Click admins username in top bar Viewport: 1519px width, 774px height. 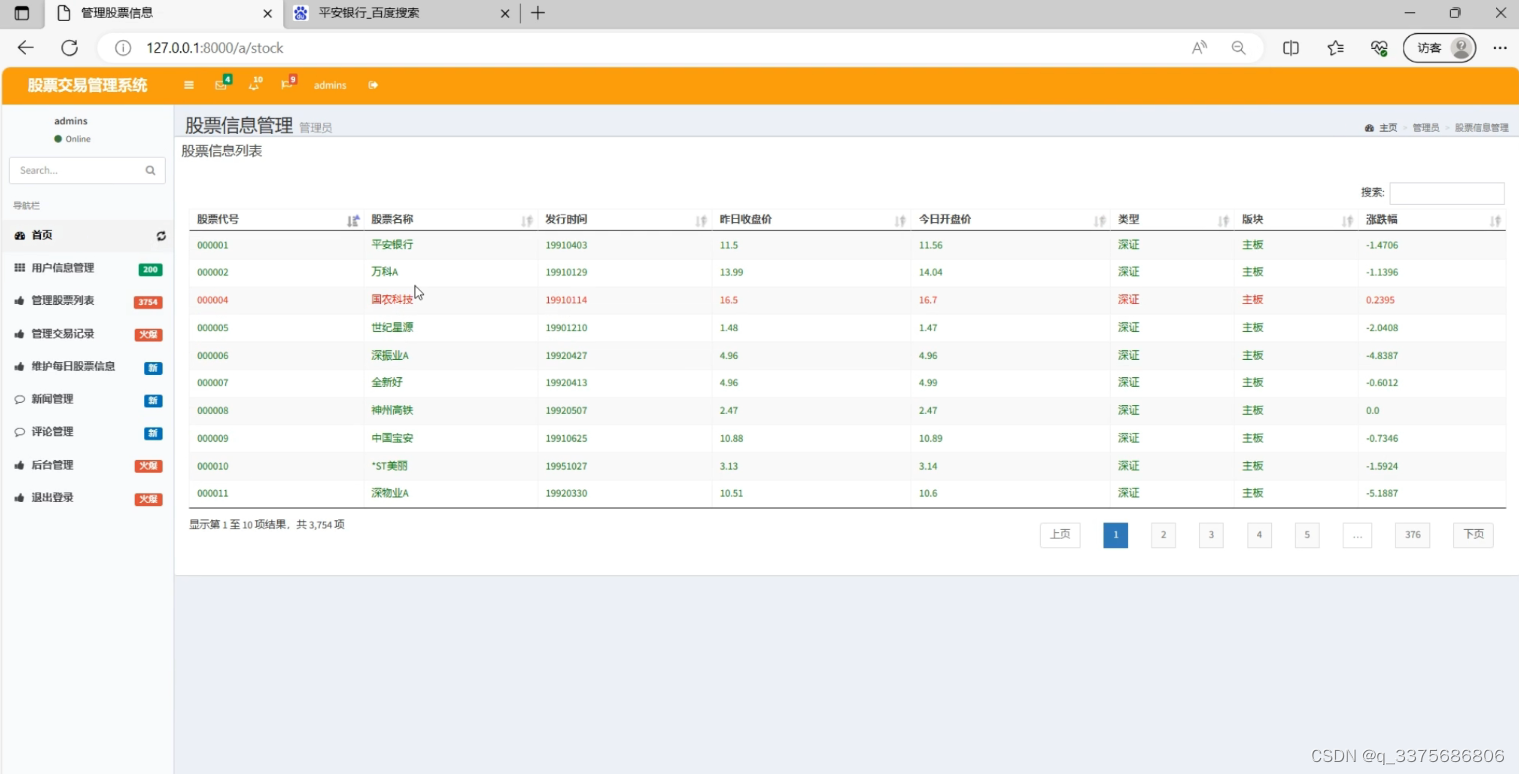(x=330, y=85)
